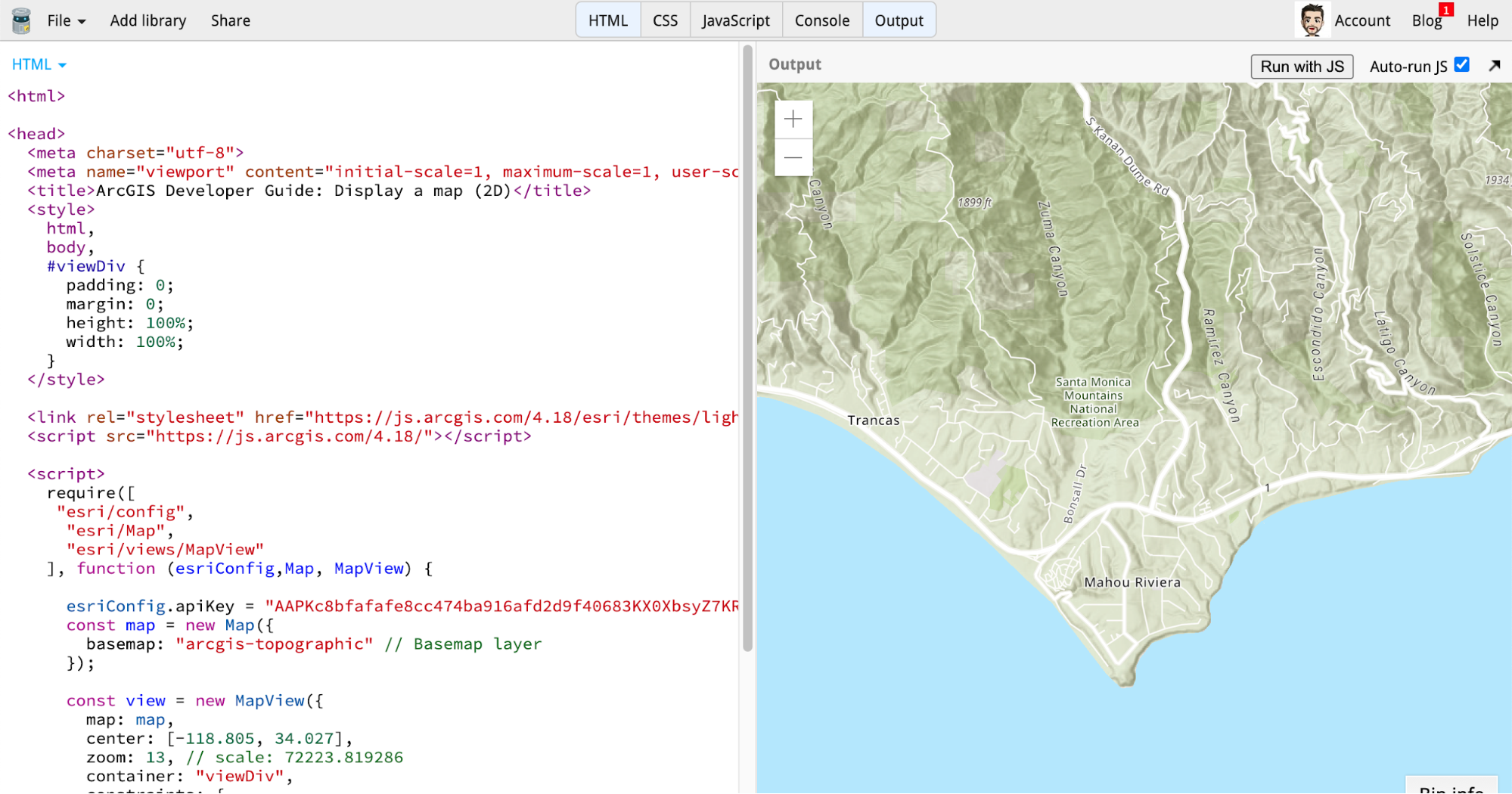Click the red Blog notification badge
The width and height of the screenshot is (1512, 794).
coord(1446,10)
